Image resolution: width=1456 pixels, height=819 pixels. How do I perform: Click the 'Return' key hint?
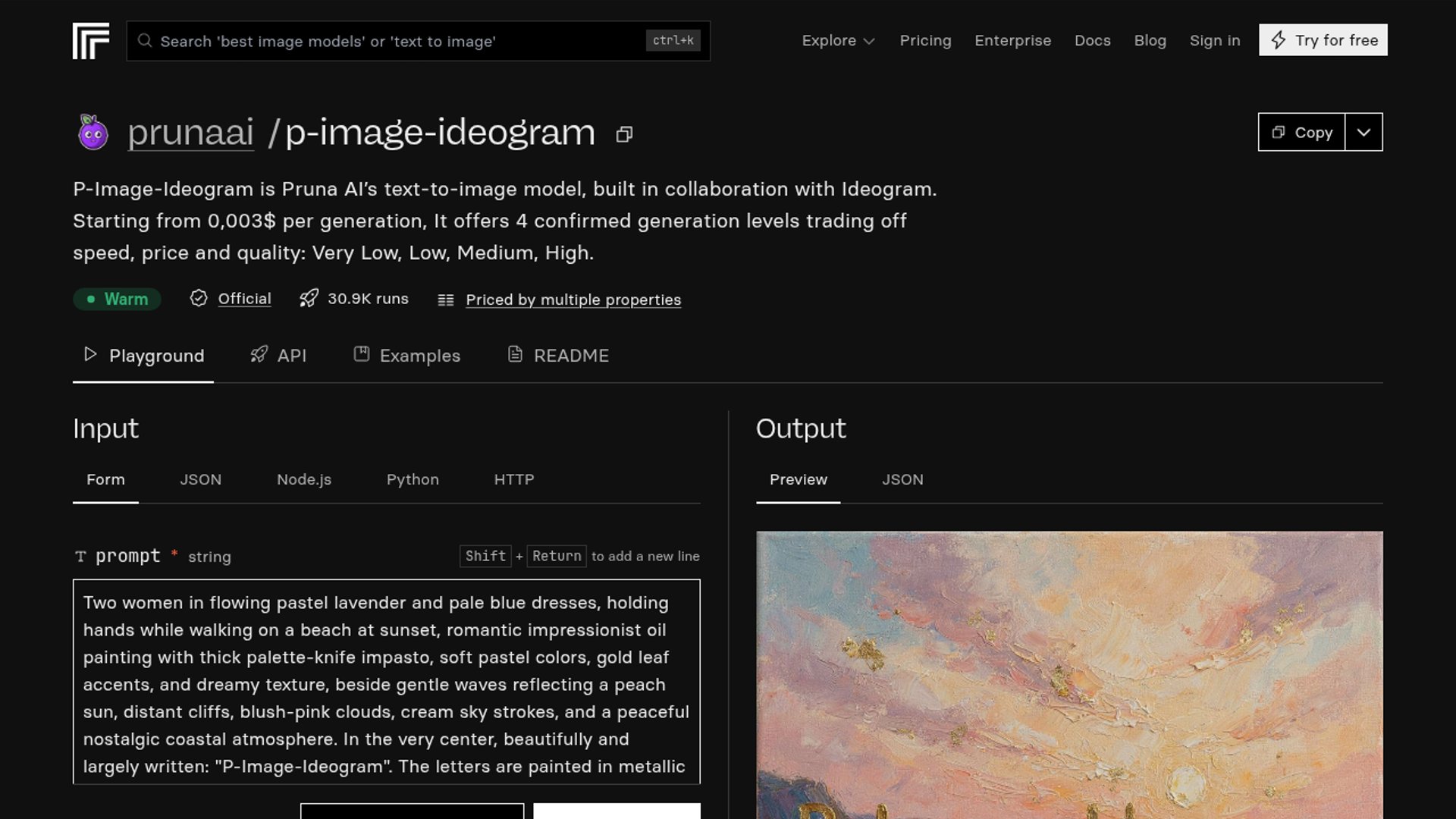tap(557, 556)
